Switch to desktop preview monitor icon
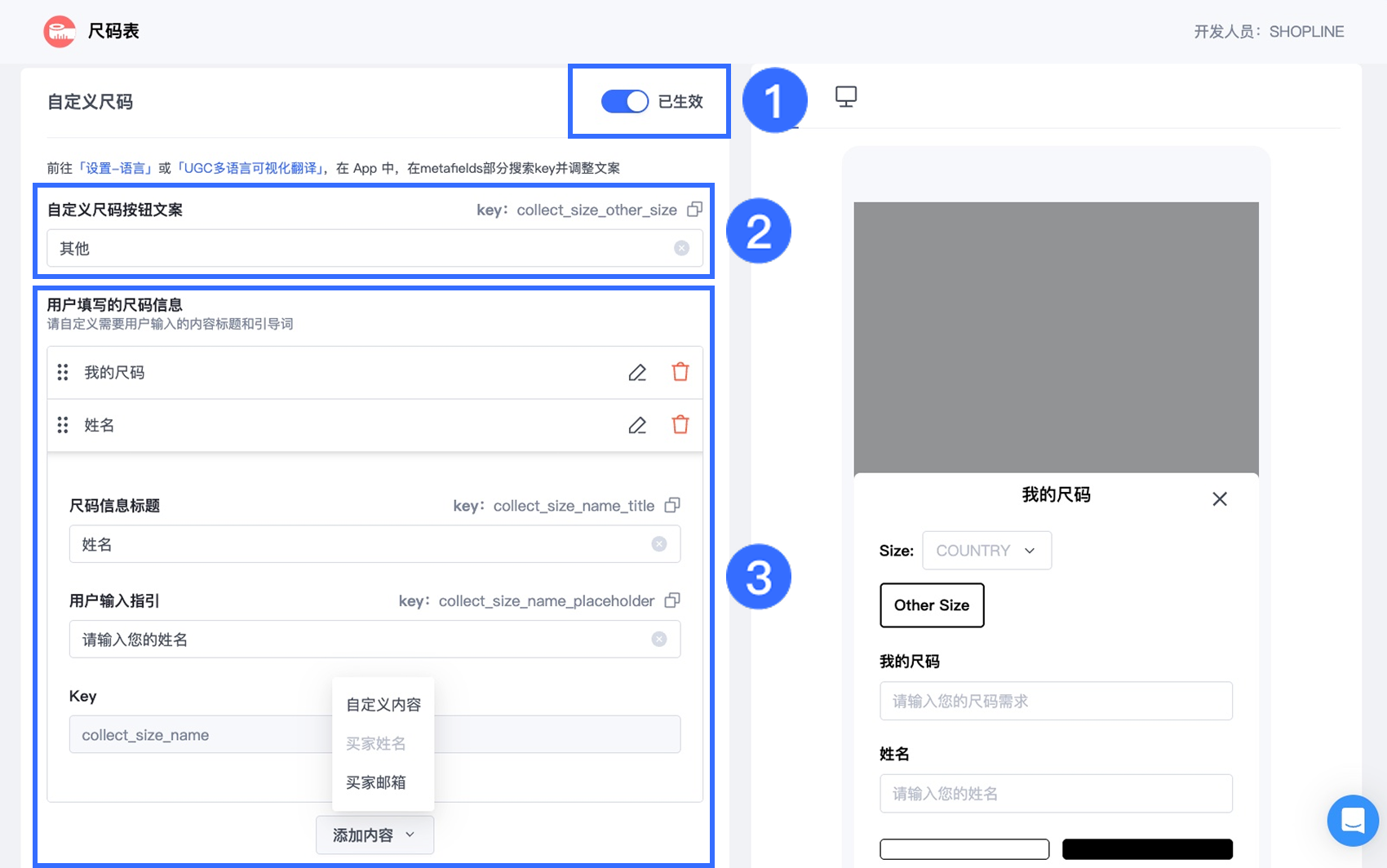Viewport: 1387px width, 868px height. click(x=846, y=97)
